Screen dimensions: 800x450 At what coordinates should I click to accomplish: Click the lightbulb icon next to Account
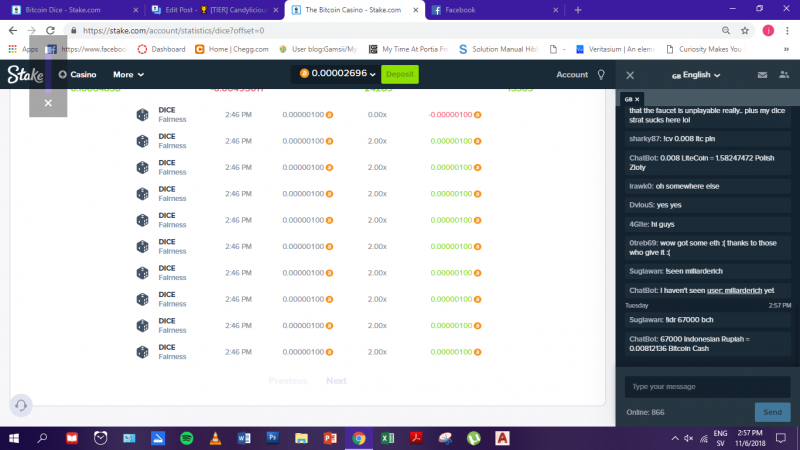tap(601, 74)
